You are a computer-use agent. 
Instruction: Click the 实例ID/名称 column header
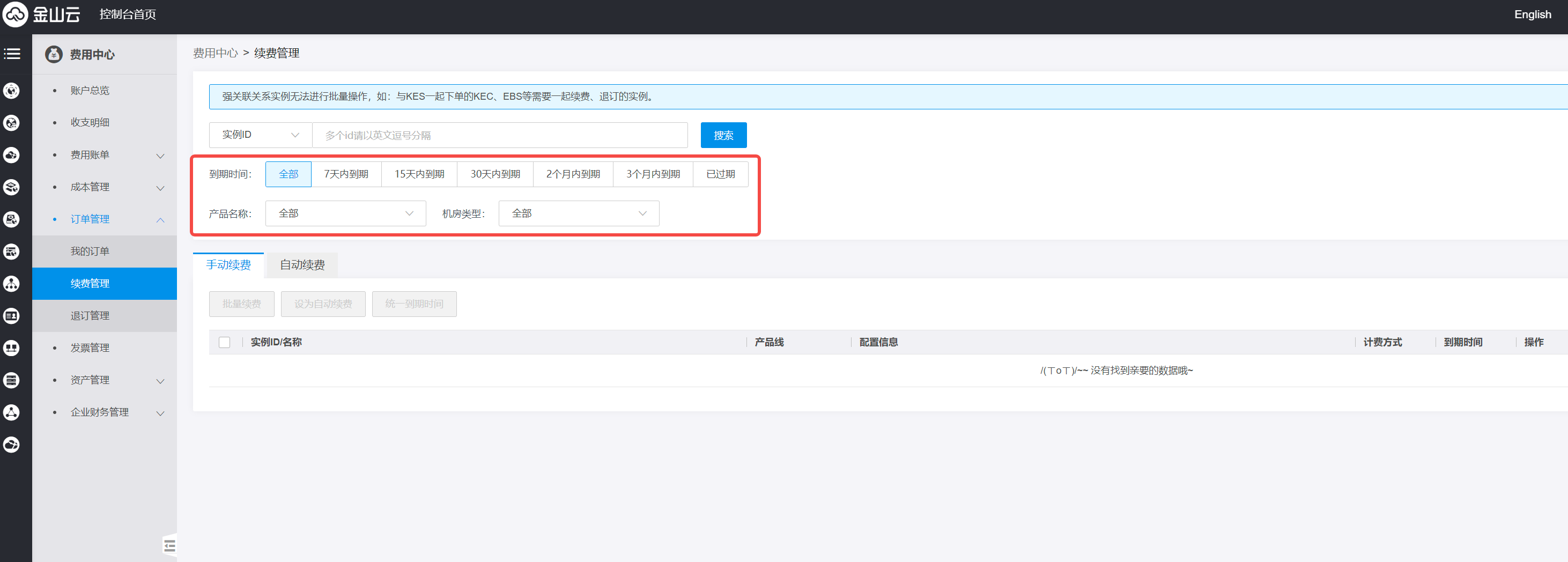(276, 343)
